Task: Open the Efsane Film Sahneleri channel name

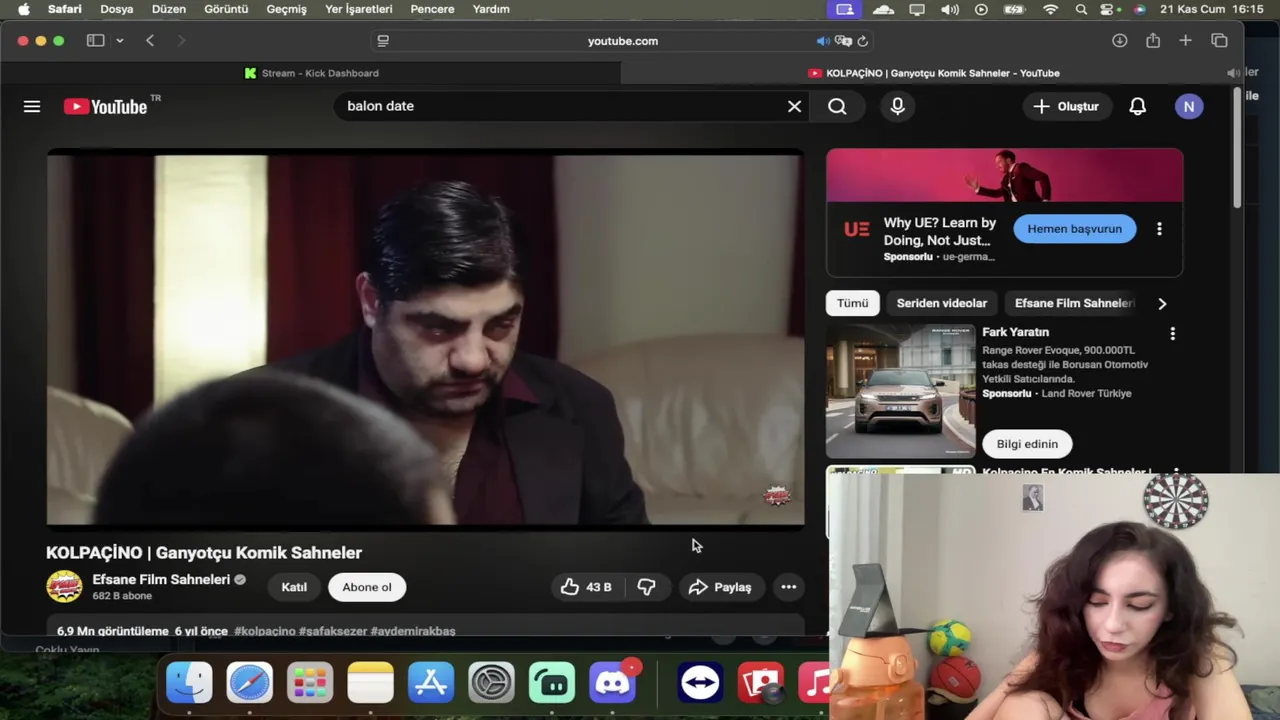Action: (x=161, y=579)
